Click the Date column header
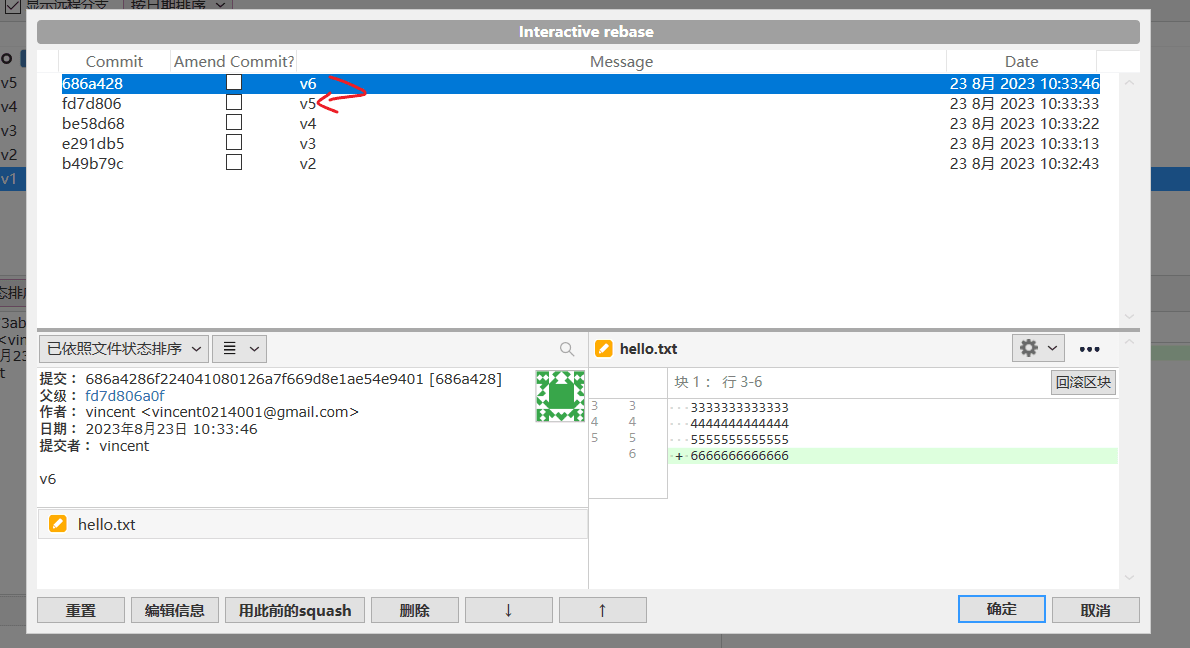The image size is (1190, 648). coord(1021,62)
